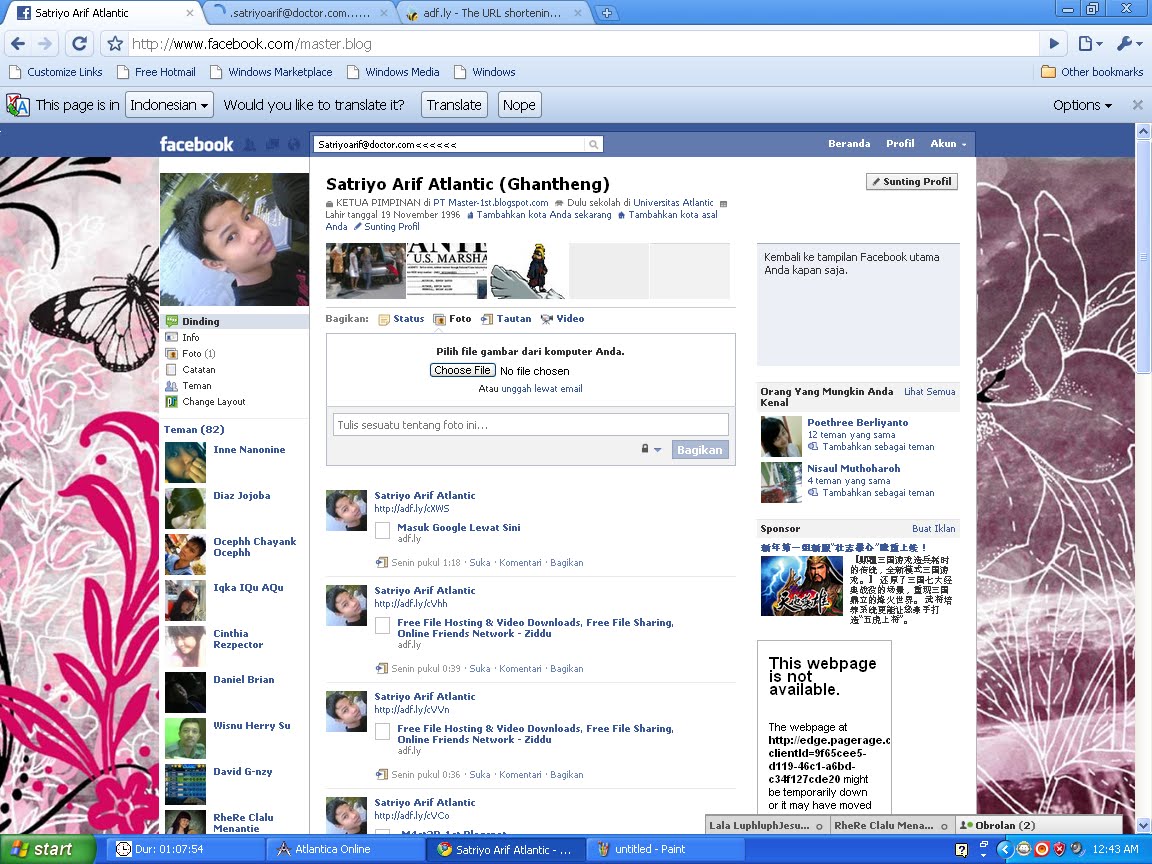This screenshot has height=864, width=1152.
Task: Open Info in the profile sidebar
Action: click(190, 337)
